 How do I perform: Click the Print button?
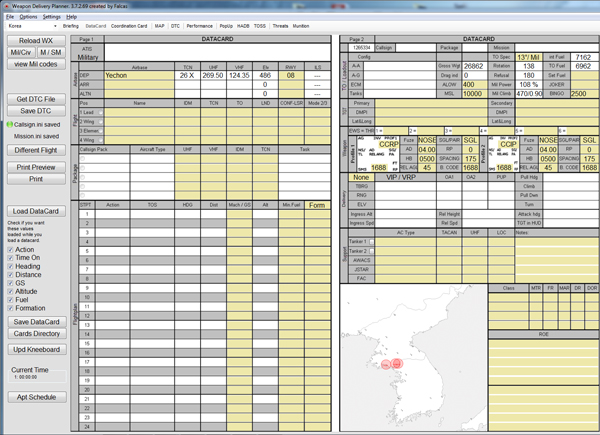[x=36, y=179]
